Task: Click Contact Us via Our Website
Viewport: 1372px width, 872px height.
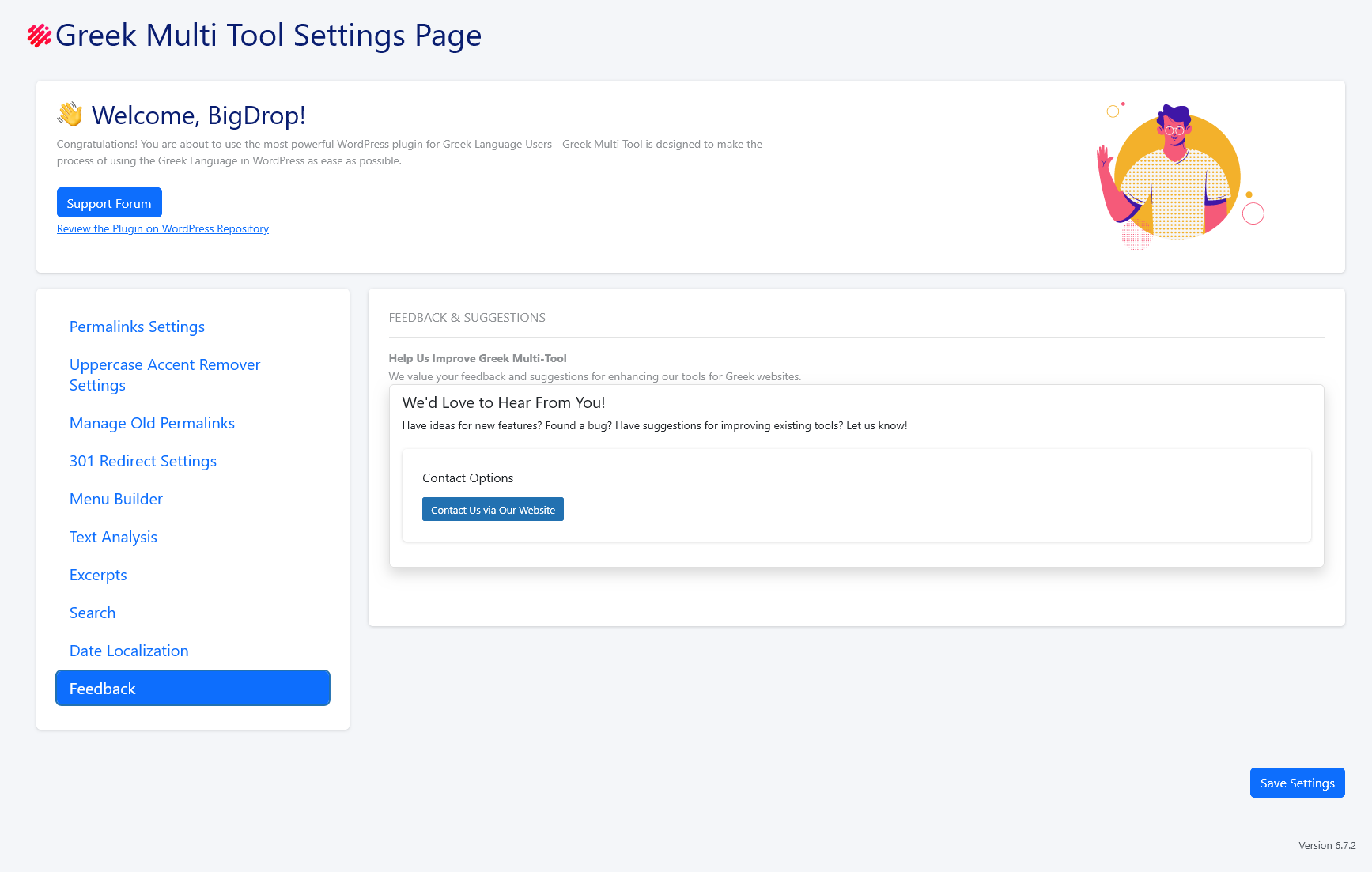Action: point(492,509)
